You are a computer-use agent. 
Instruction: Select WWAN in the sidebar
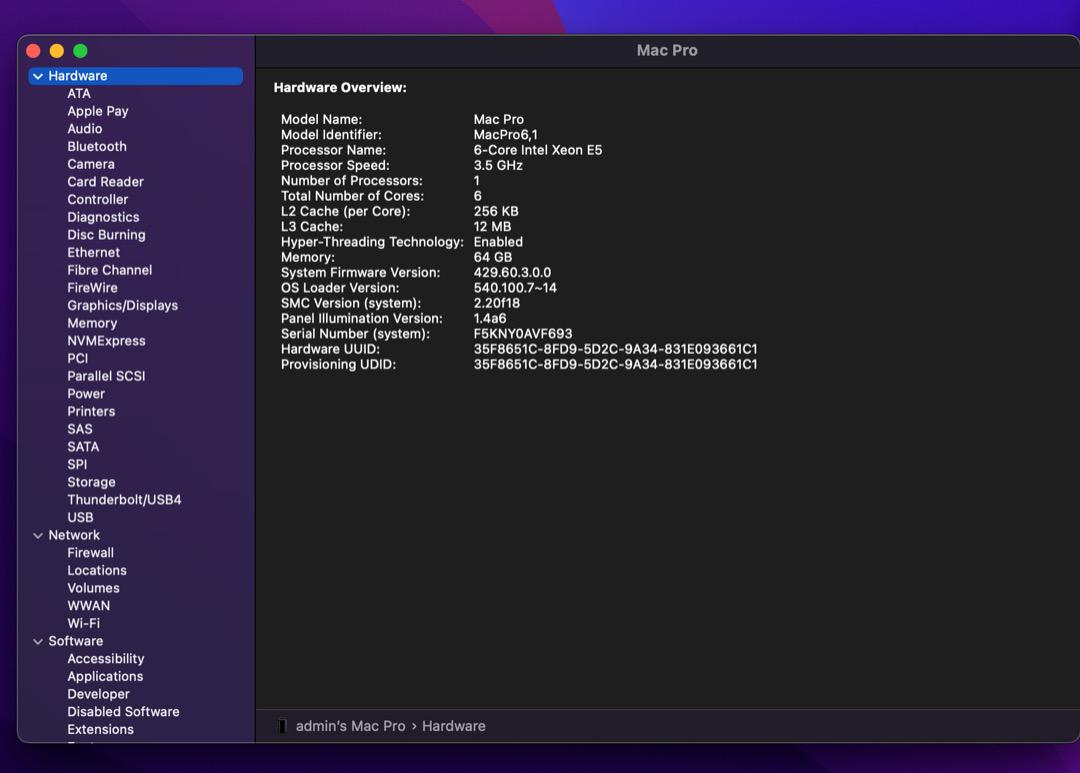point(89,606)
